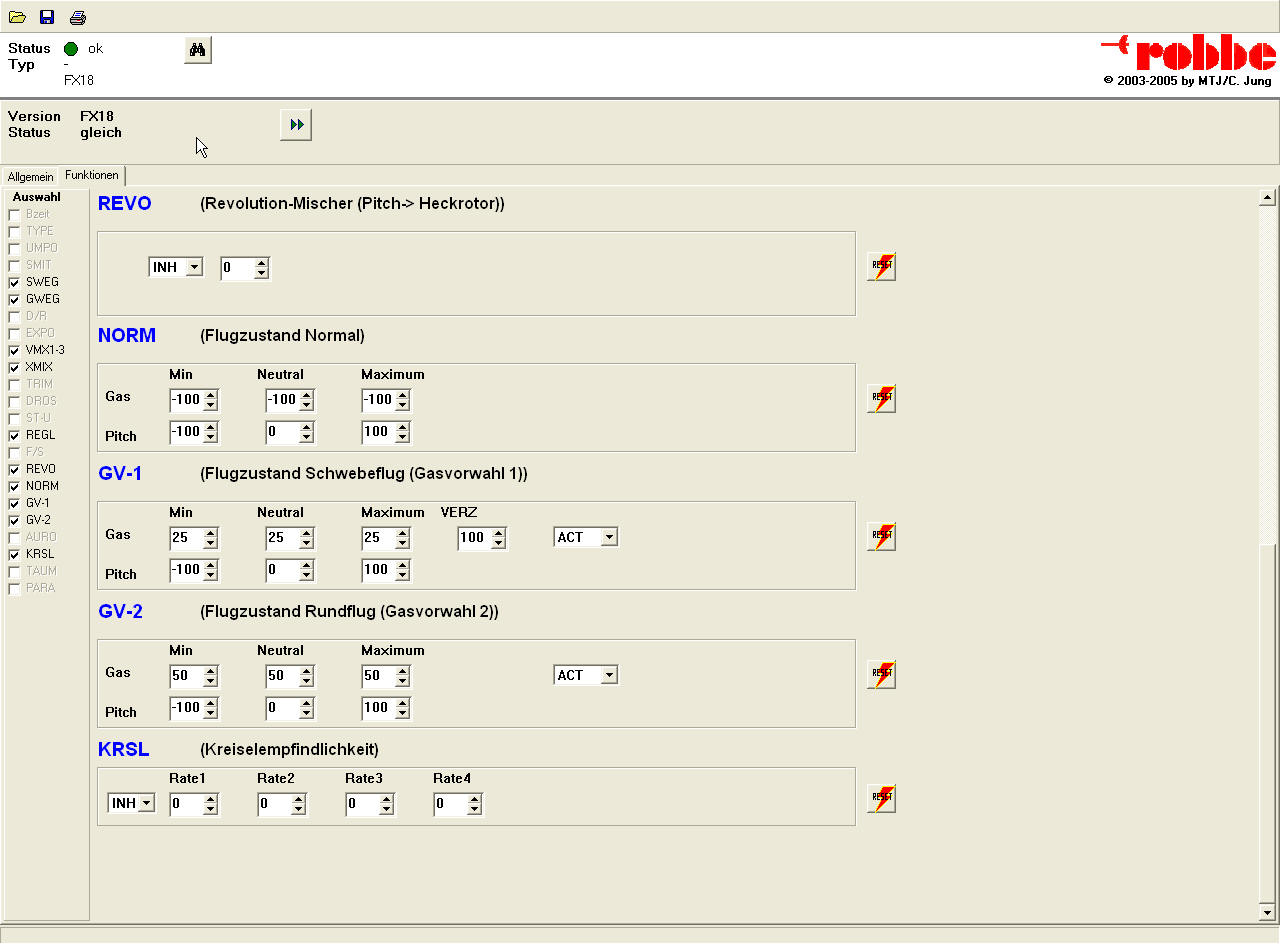Viewport: 1280px width, 944px height.
Task: Open a model file
Action: click(x=17, y=16)
